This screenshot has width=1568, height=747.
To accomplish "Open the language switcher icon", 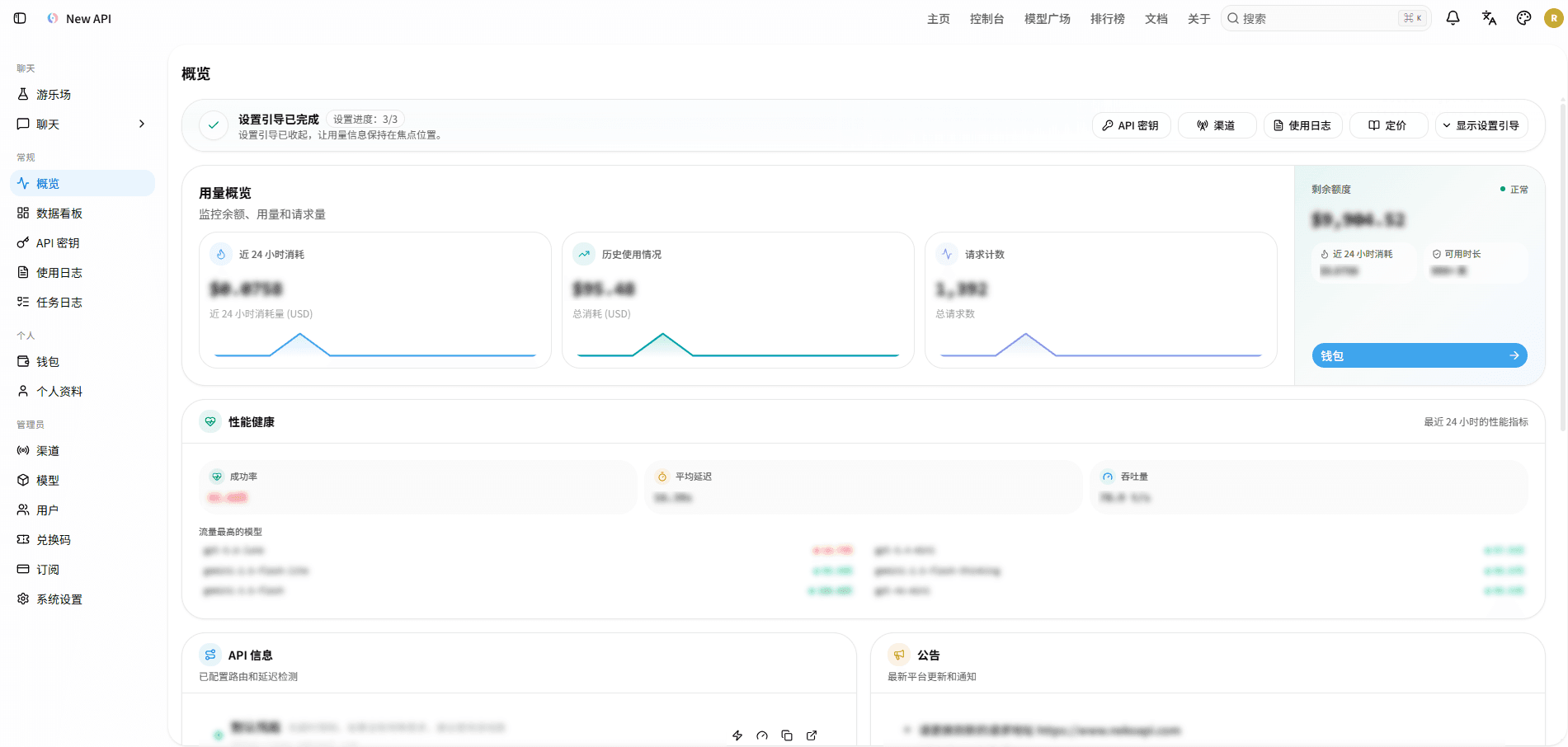I will click(1489, 18).
